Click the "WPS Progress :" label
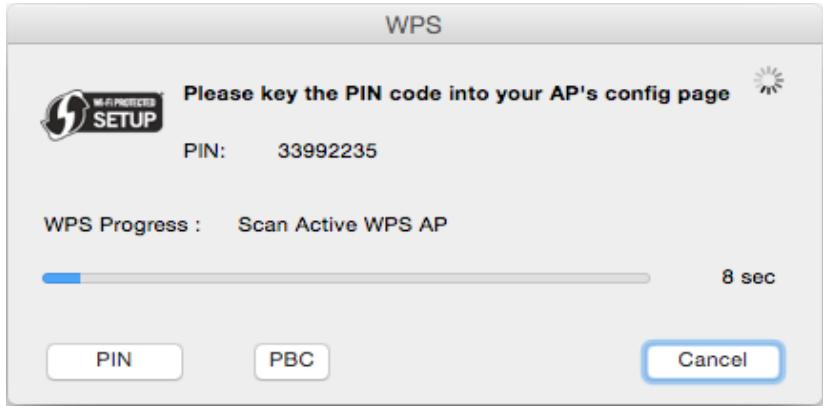The width and height of the screenshot is (823, 406). (x=122, y=226)
